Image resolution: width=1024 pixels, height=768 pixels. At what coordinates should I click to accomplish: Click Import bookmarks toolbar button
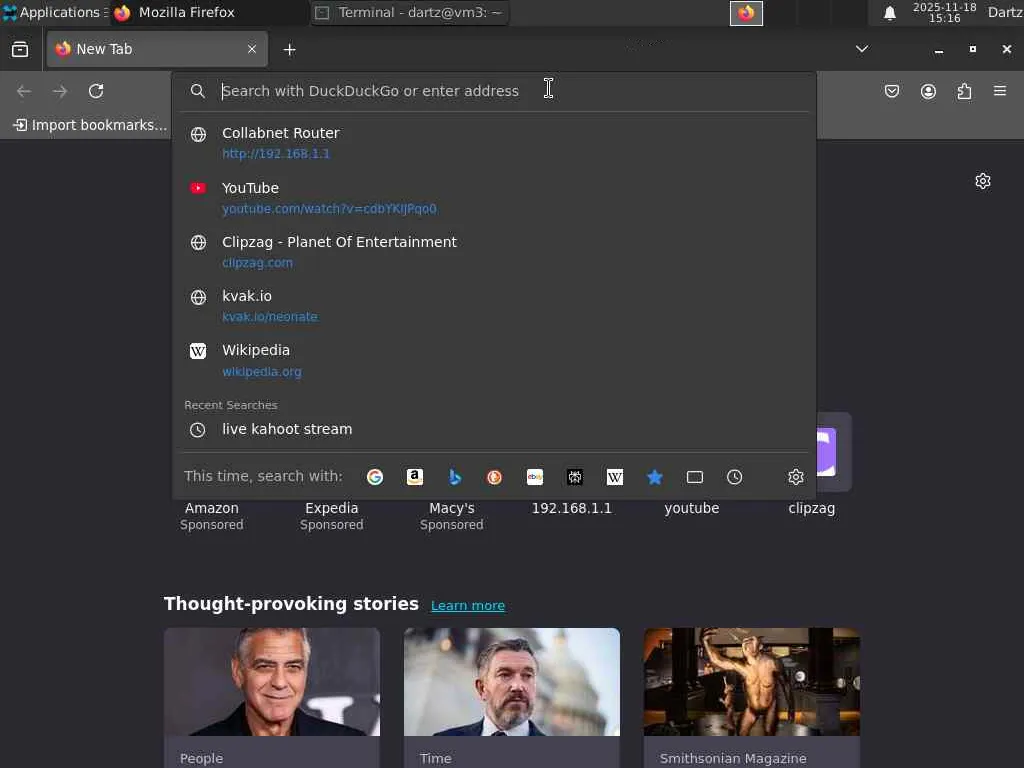click(x=90, y=125)
